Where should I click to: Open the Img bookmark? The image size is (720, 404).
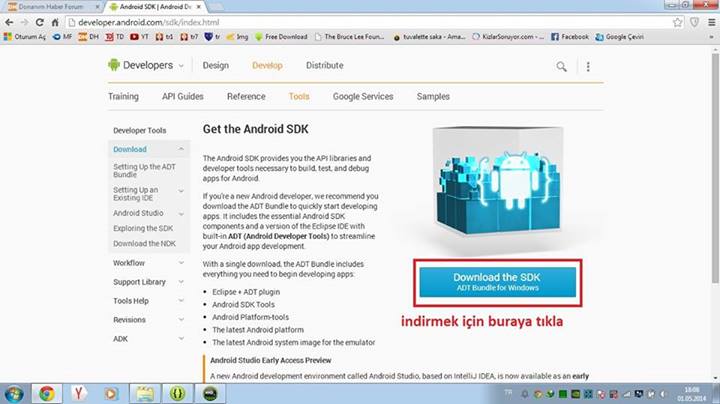[237, 37]
